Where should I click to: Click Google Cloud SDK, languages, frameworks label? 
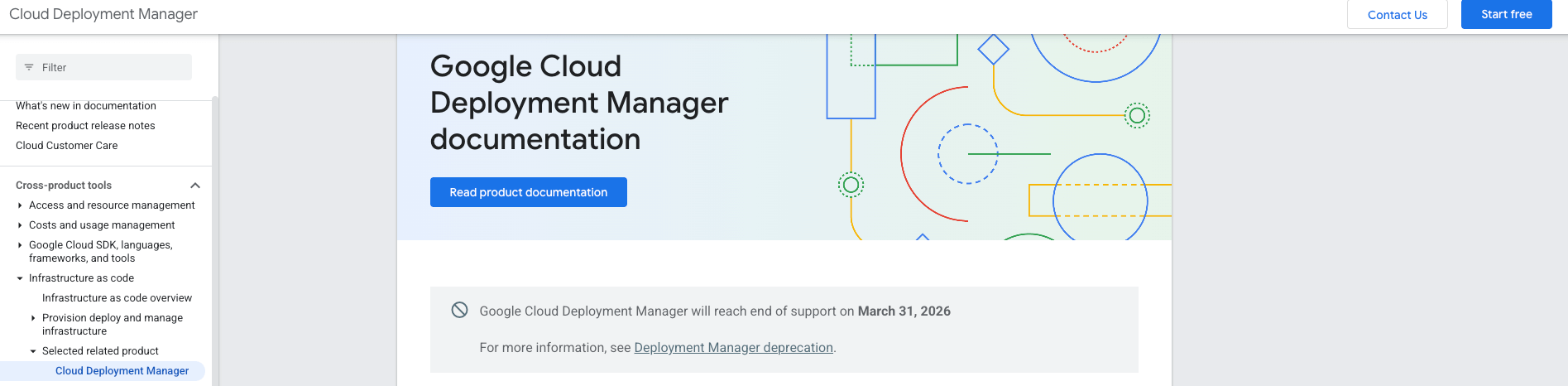point(101,252)
